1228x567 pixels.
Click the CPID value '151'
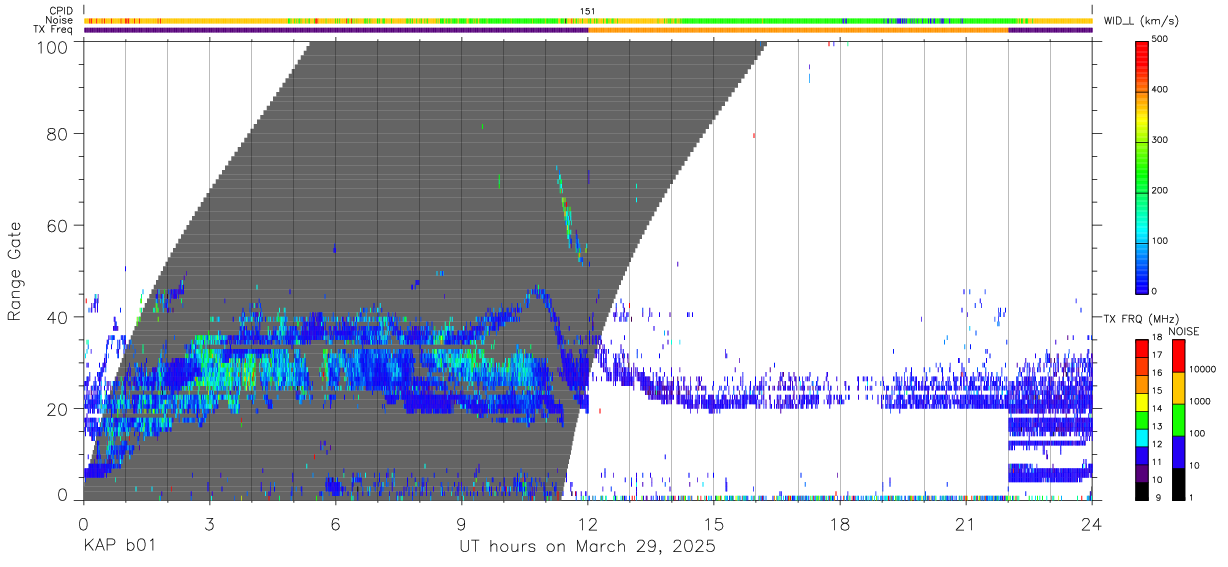coord(588,11)
